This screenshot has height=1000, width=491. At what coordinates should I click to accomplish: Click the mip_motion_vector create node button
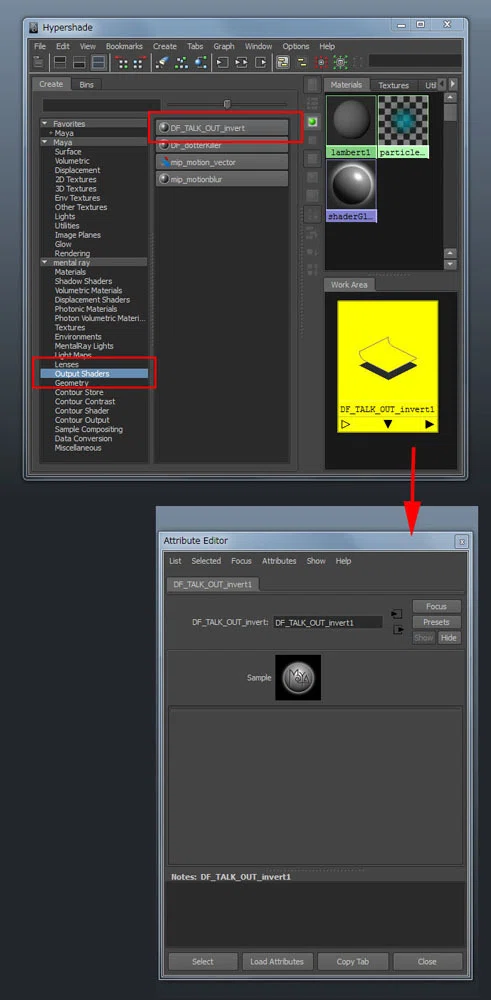tap(222, 163)
